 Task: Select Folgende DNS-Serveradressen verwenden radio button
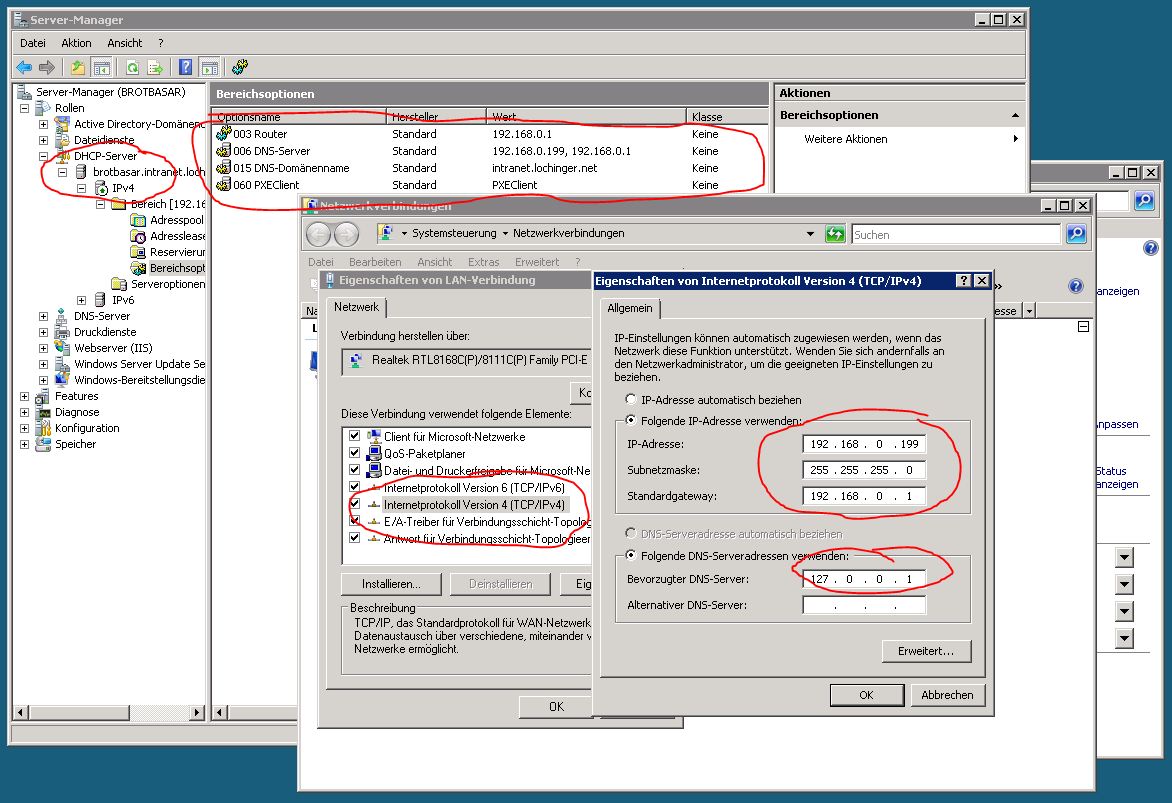click(631, 556)
